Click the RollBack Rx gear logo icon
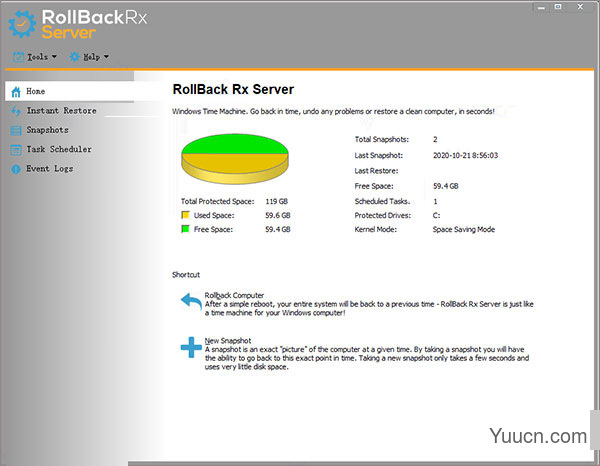Image resolution: width=600 pixels, height=466 pixels. click(x=22, y=24)
